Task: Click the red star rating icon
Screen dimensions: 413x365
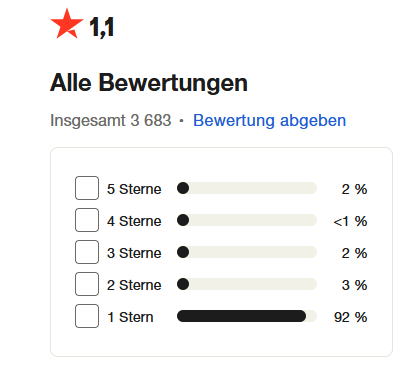Action: pyautogui.click(x=67, y=24)
